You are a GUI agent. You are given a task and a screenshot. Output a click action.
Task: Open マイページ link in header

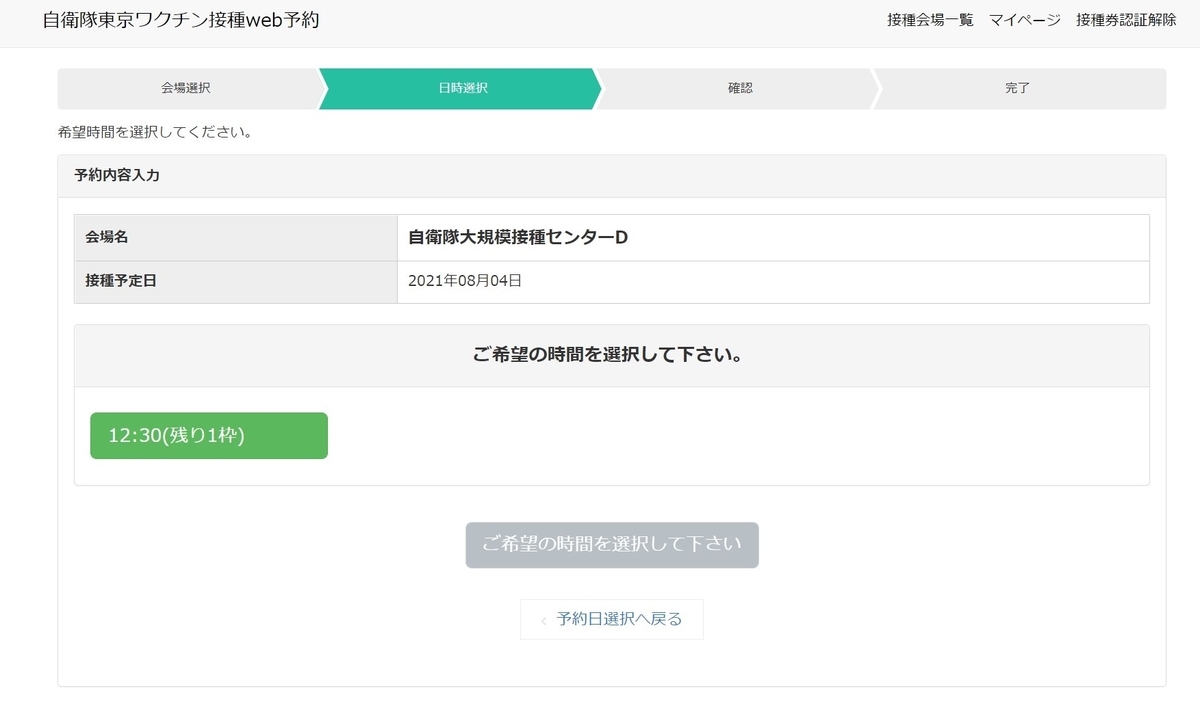point(1025,20)
